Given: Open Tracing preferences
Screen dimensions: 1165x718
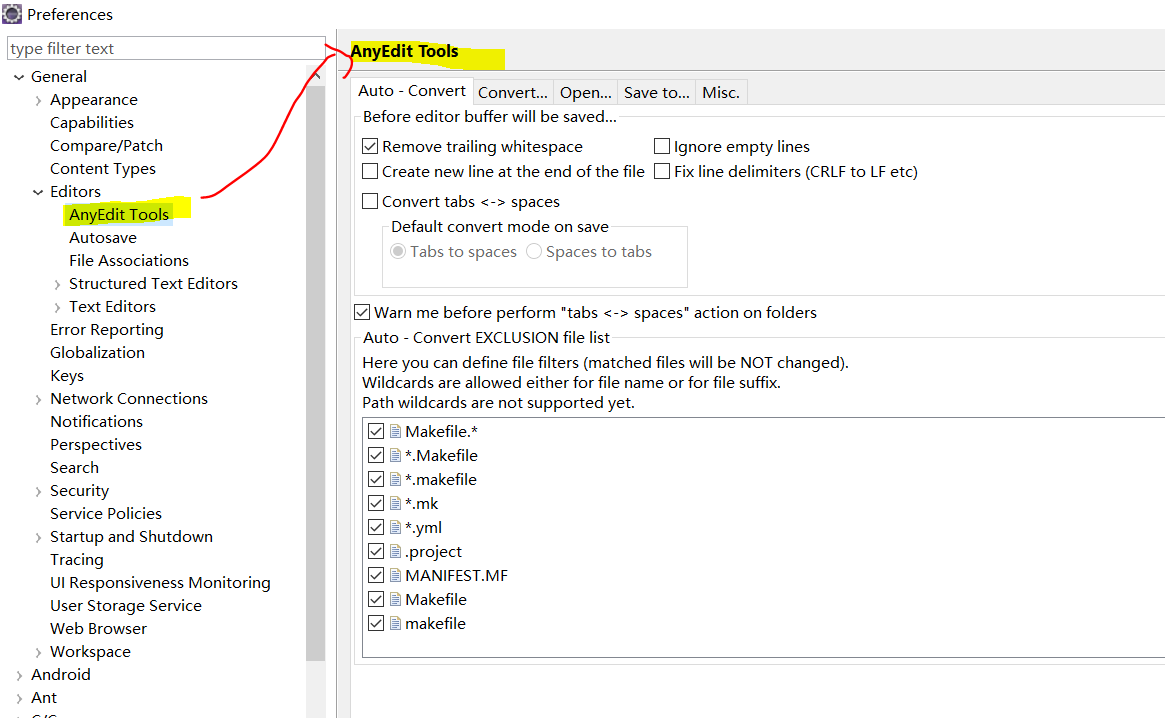Looking at the screenshot, I should point(77,560).
